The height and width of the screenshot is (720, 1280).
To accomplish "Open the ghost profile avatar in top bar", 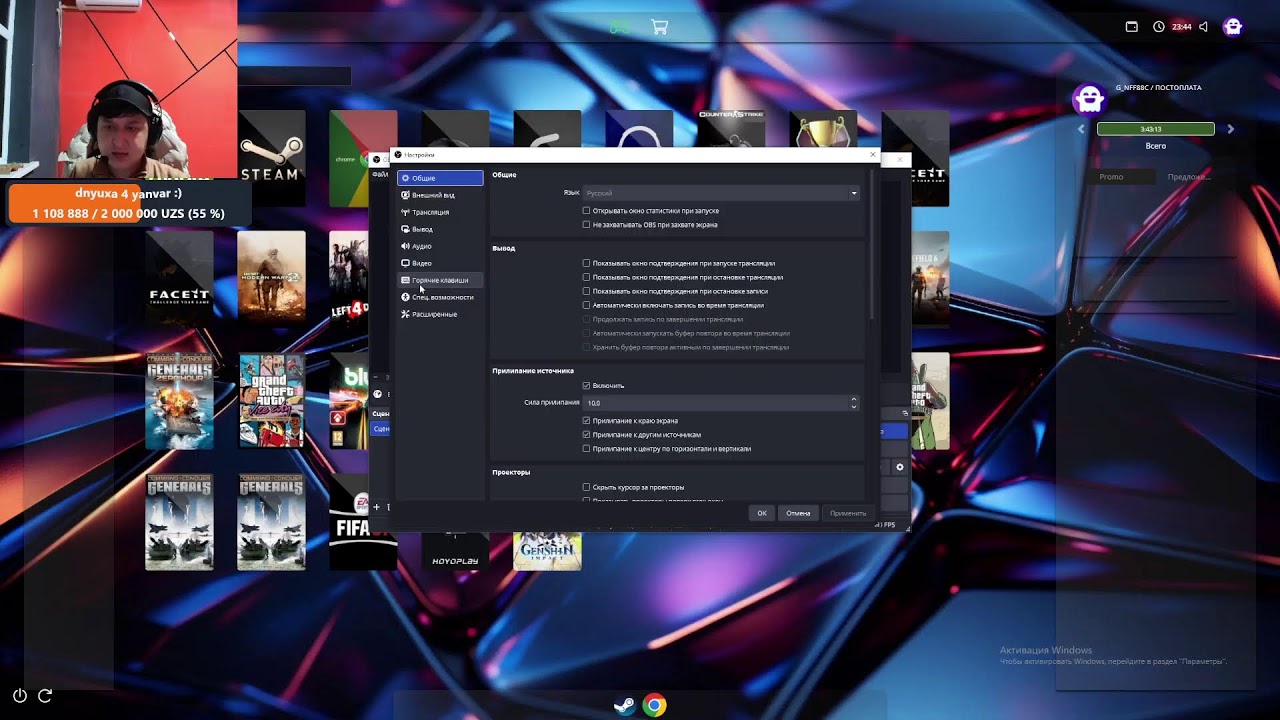I will (1233, 27).
